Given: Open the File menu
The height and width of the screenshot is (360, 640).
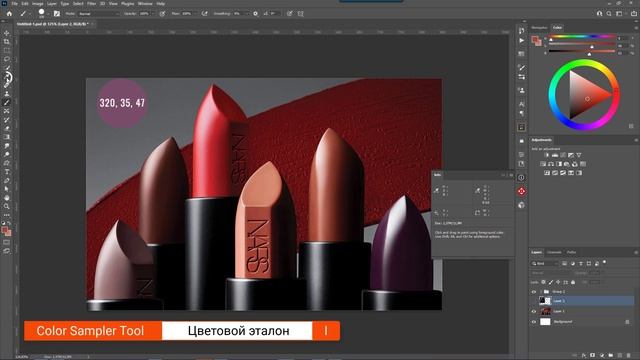Looking at the screenshot, I should point(15,3).
